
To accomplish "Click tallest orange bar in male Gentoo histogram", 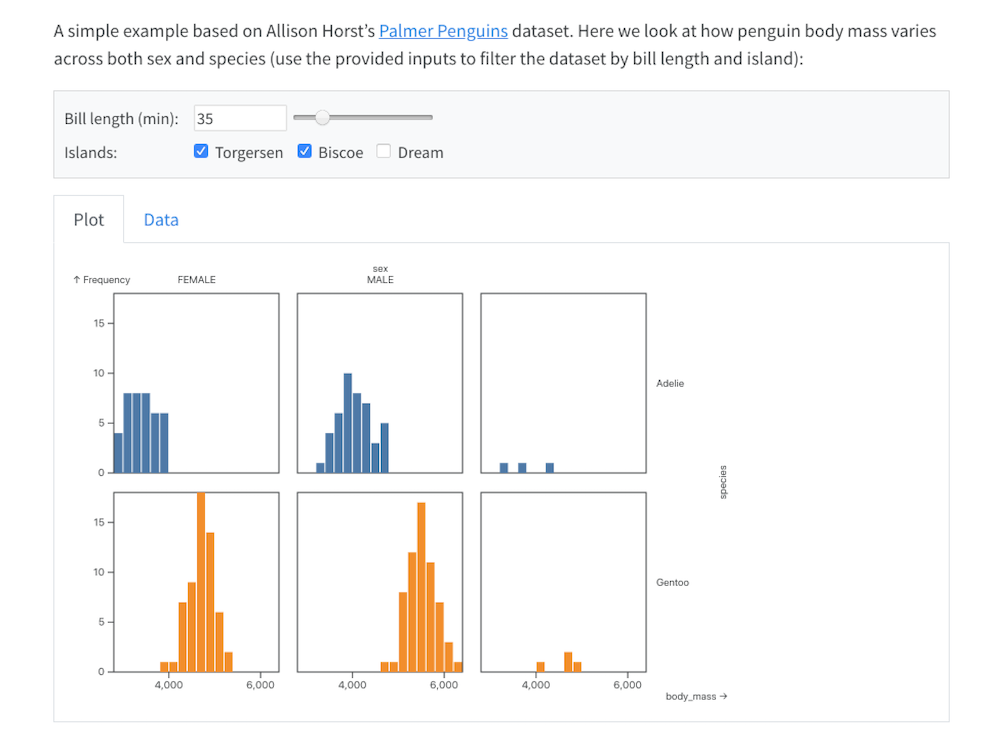I will (421, 586).
